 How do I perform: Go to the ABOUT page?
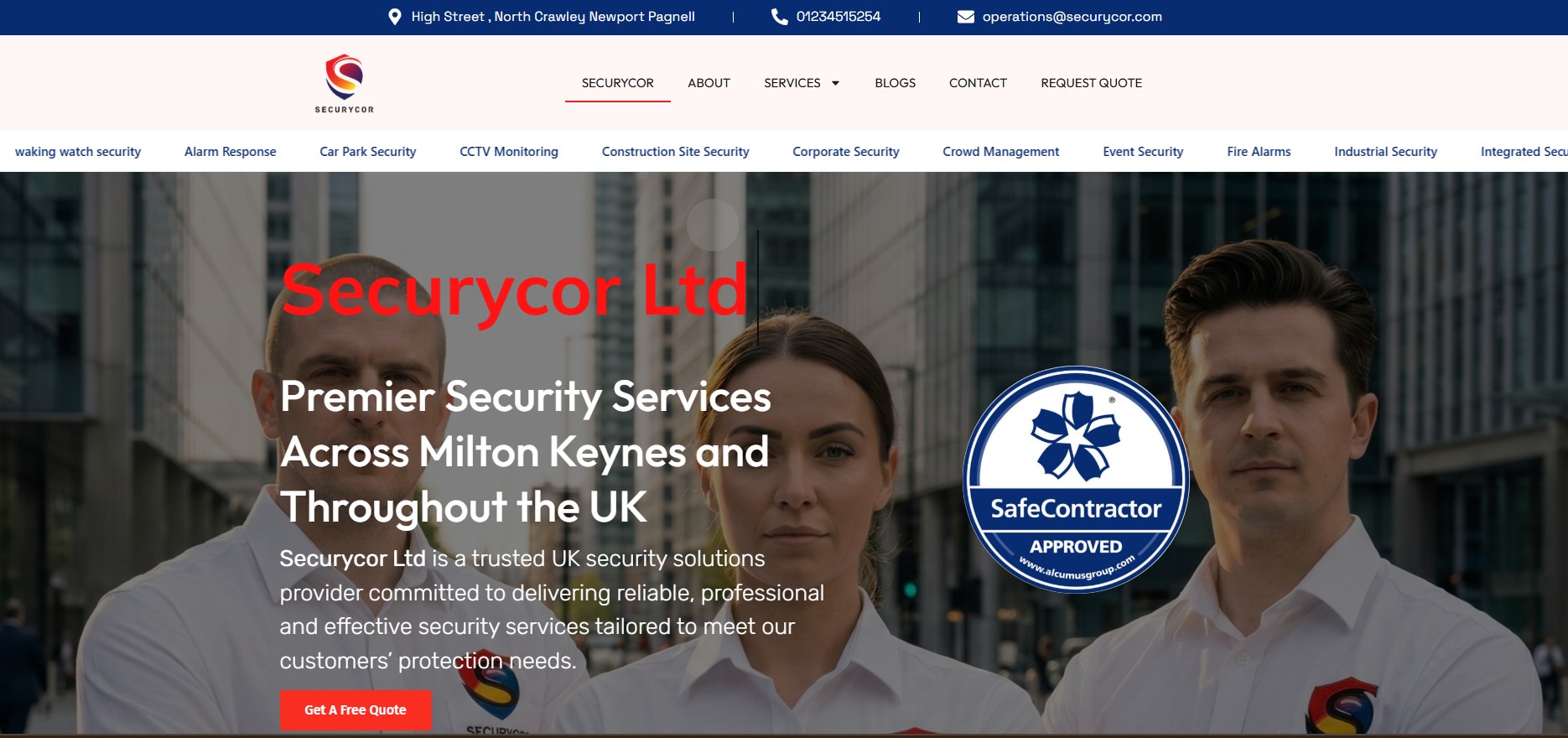[x=709, y=83]
